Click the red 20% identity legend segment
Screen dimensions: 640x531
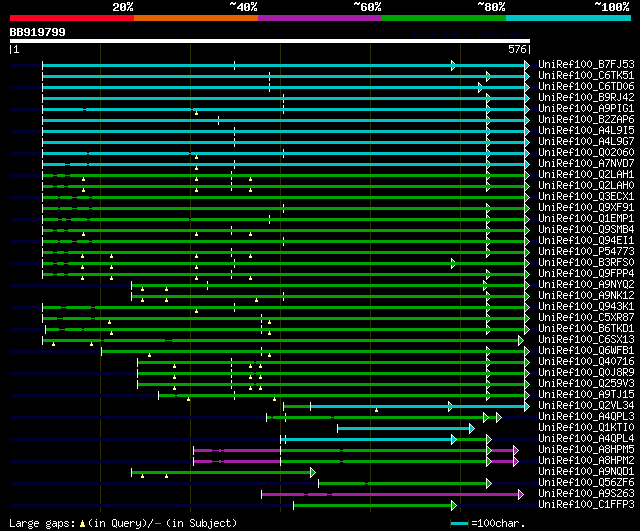(72, 18)
